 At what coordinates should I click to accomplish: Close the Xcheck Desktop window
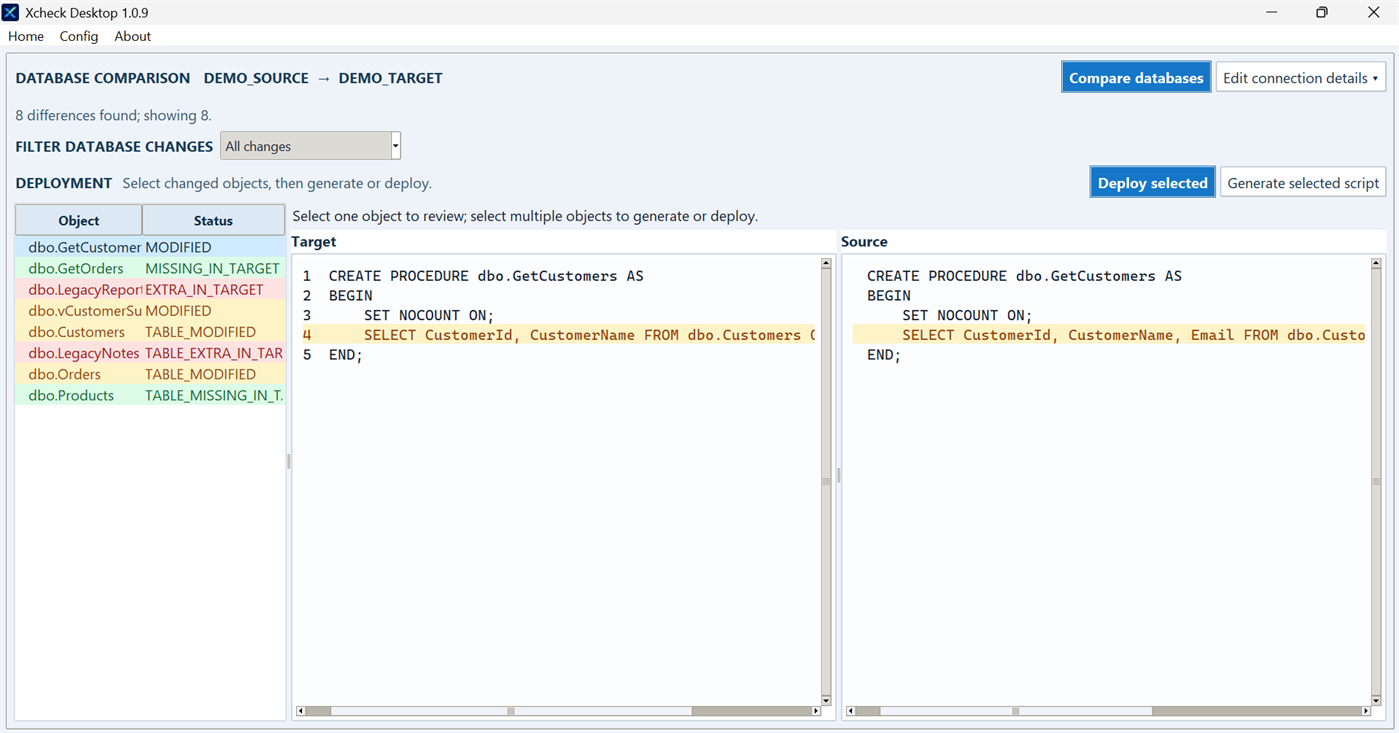click(1373, 13)
